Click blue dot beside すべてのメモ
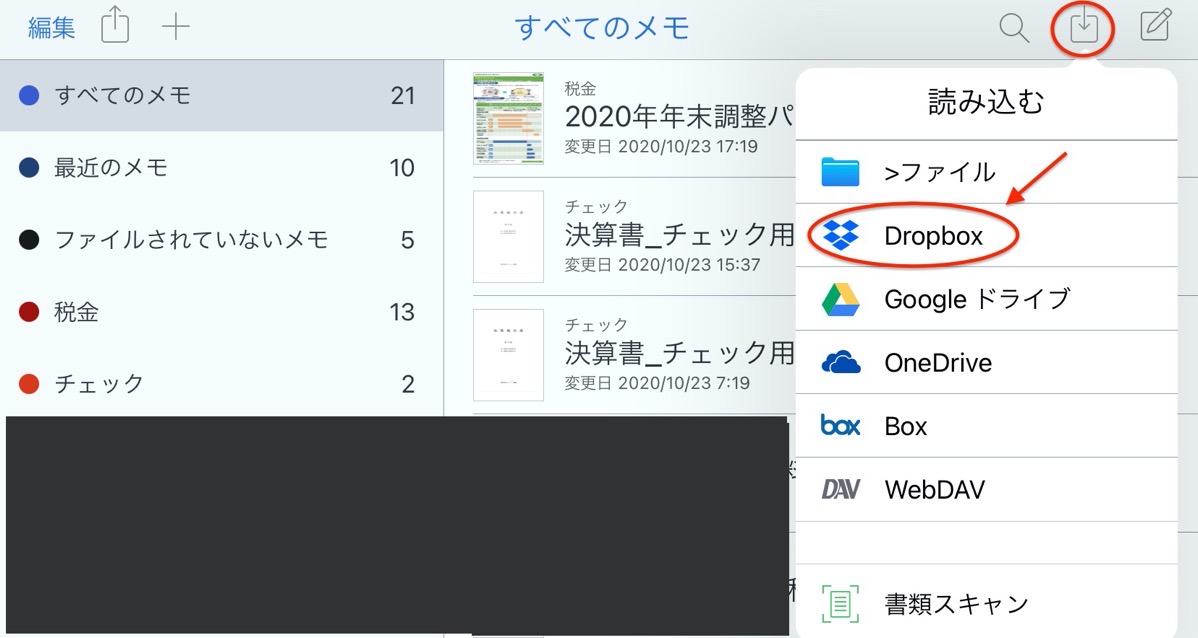Viewport: 1198px width, 638px height. coord(29,96)
